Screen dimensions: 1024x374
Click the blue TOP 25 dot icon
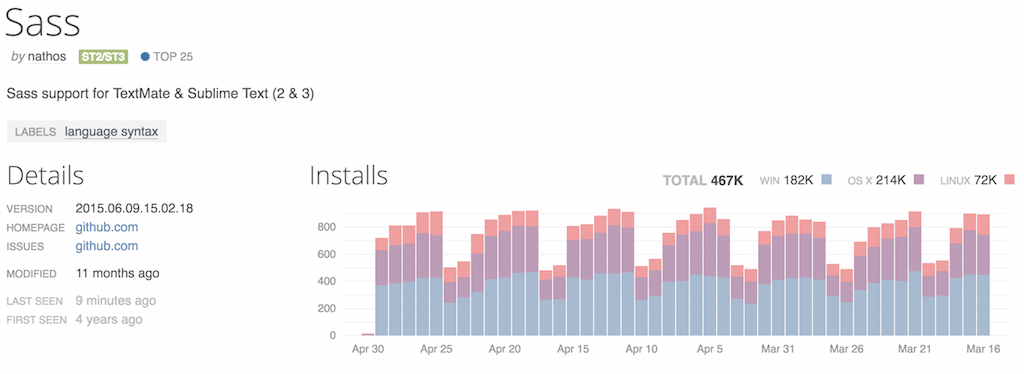tap(145, 57)
